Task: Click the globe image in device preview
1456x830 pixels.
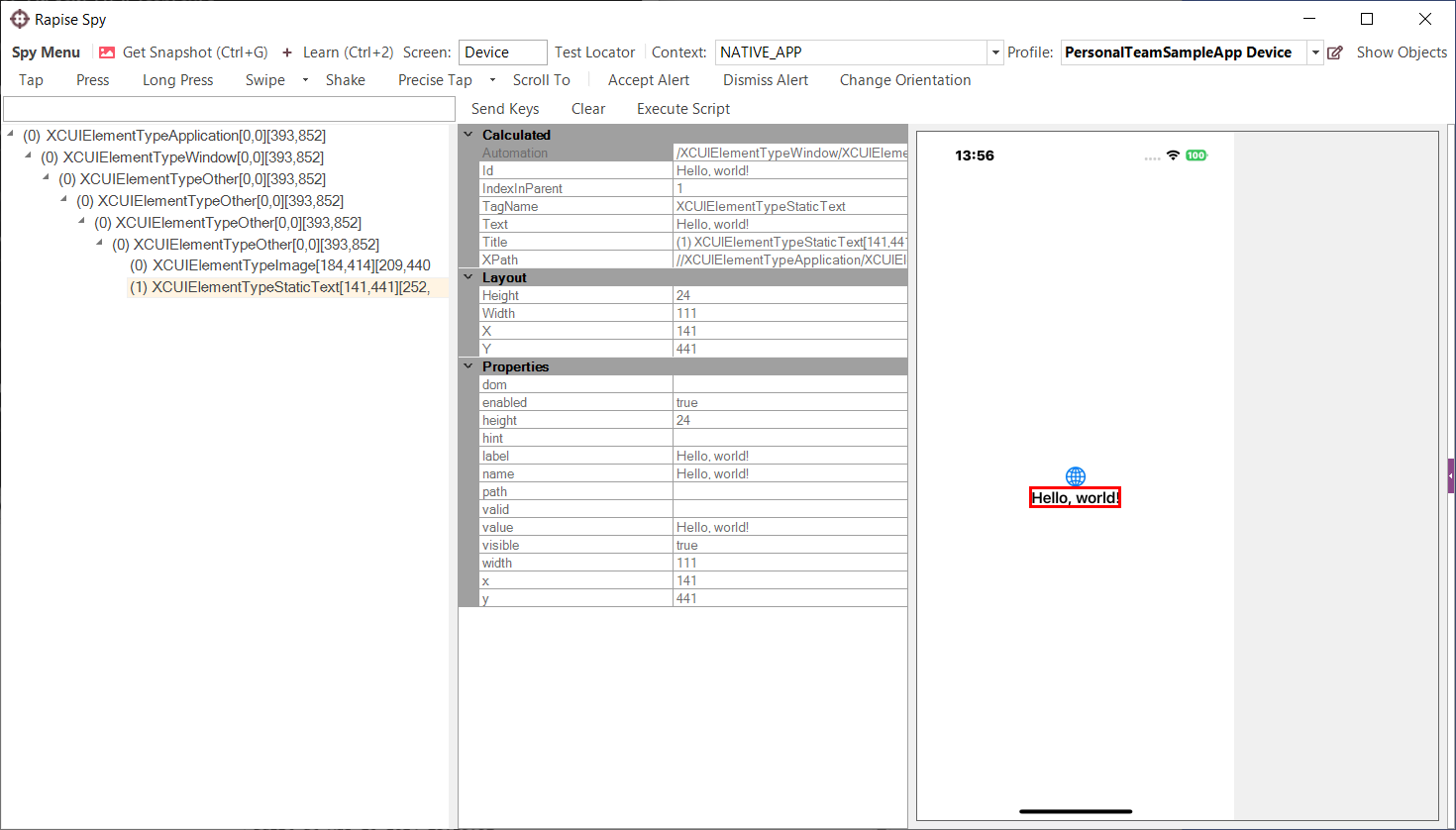Action: tap(1076, 476)
